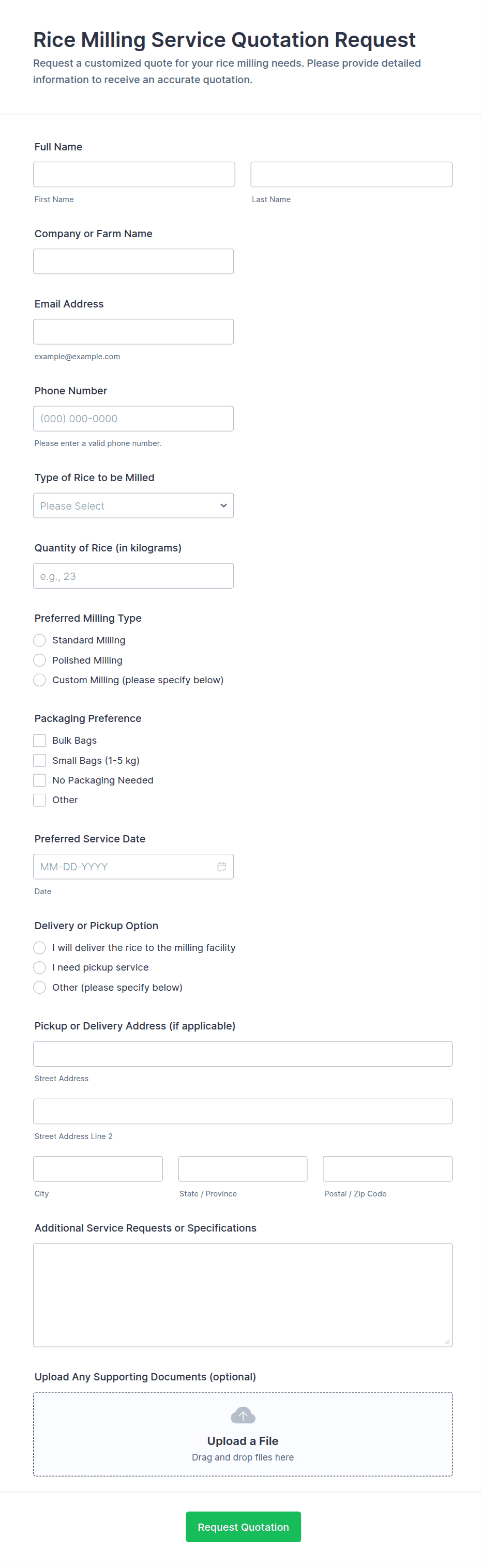Screen dimensions: 481x1568
Task: Enable No Packaging Needed checkbox
Action: pyautogui.click(x=40, y=780)
